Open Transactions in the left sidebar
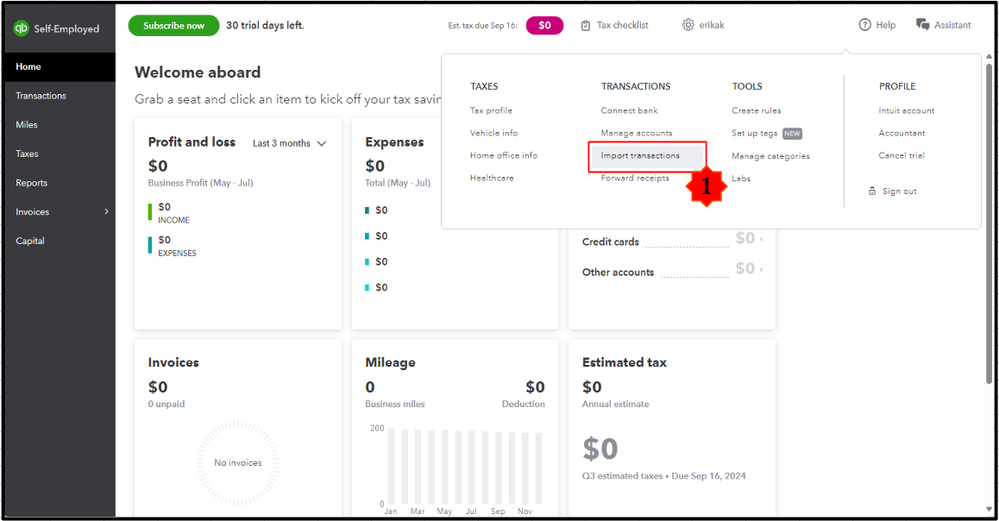This screenshot has height=521, width=999. (x=41, y=96)
